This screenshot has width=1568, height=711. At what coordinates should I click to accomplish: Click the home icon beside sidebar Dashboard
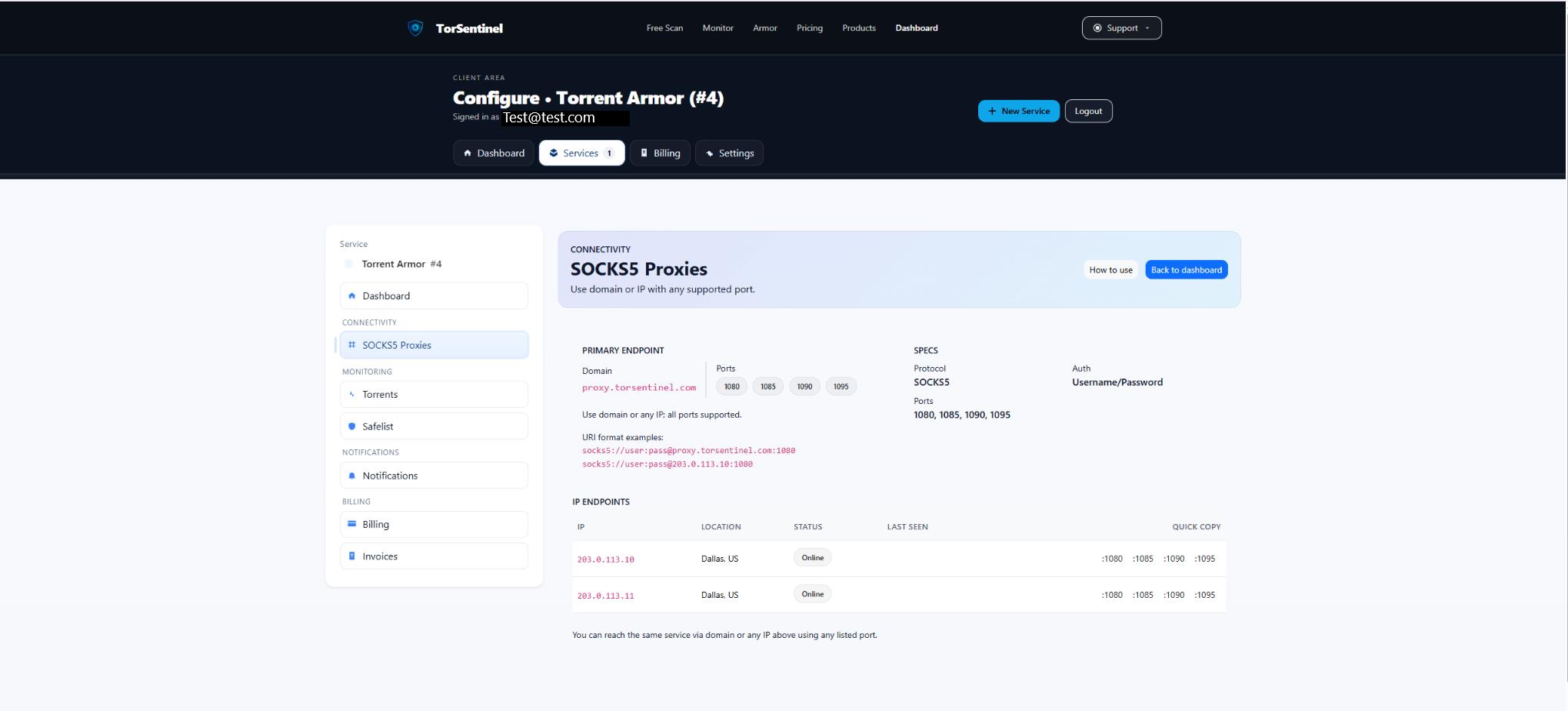352,295
